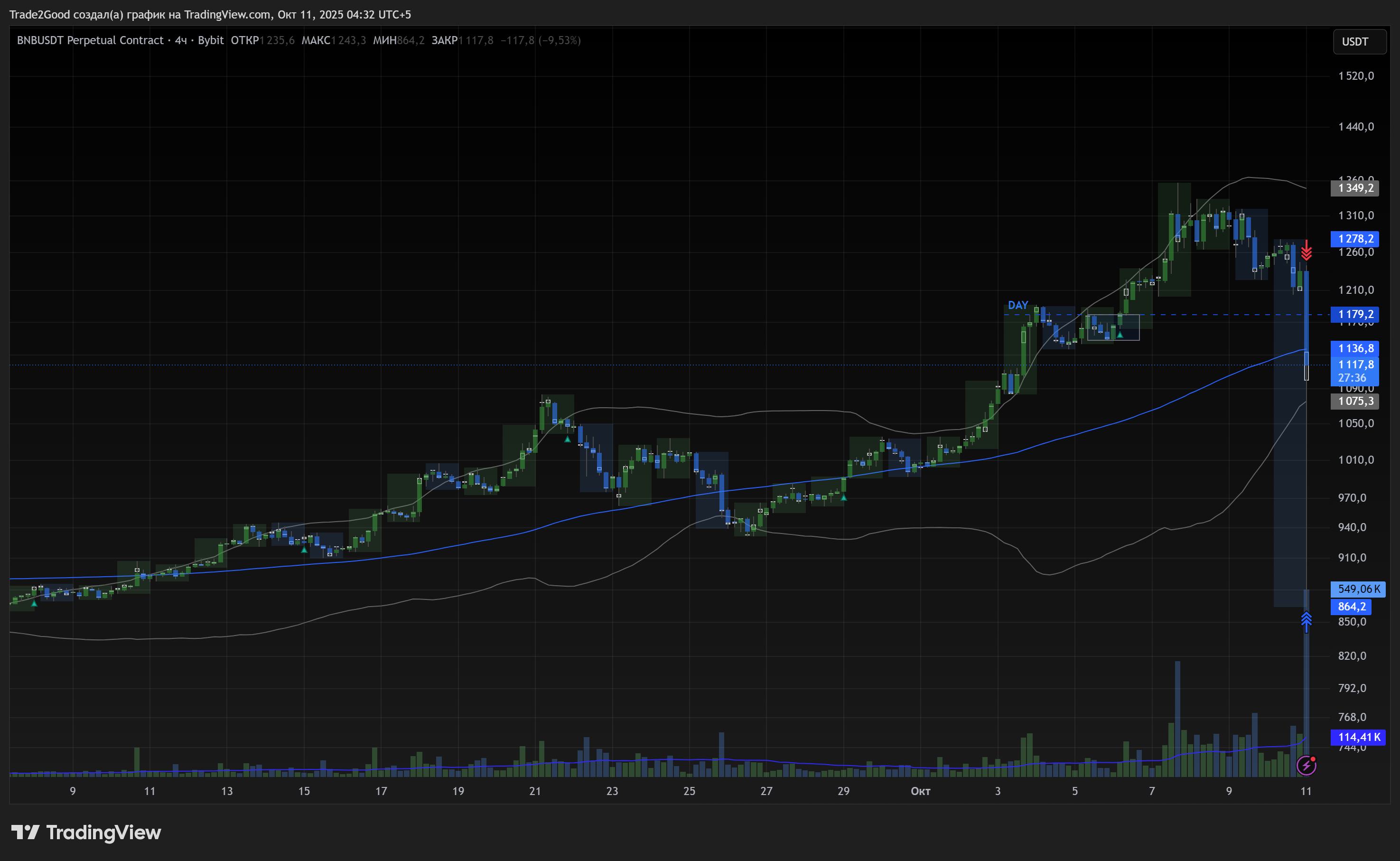Click the red triple-down arrow marker
1400x861 pixels.
tap(1306, 251)
